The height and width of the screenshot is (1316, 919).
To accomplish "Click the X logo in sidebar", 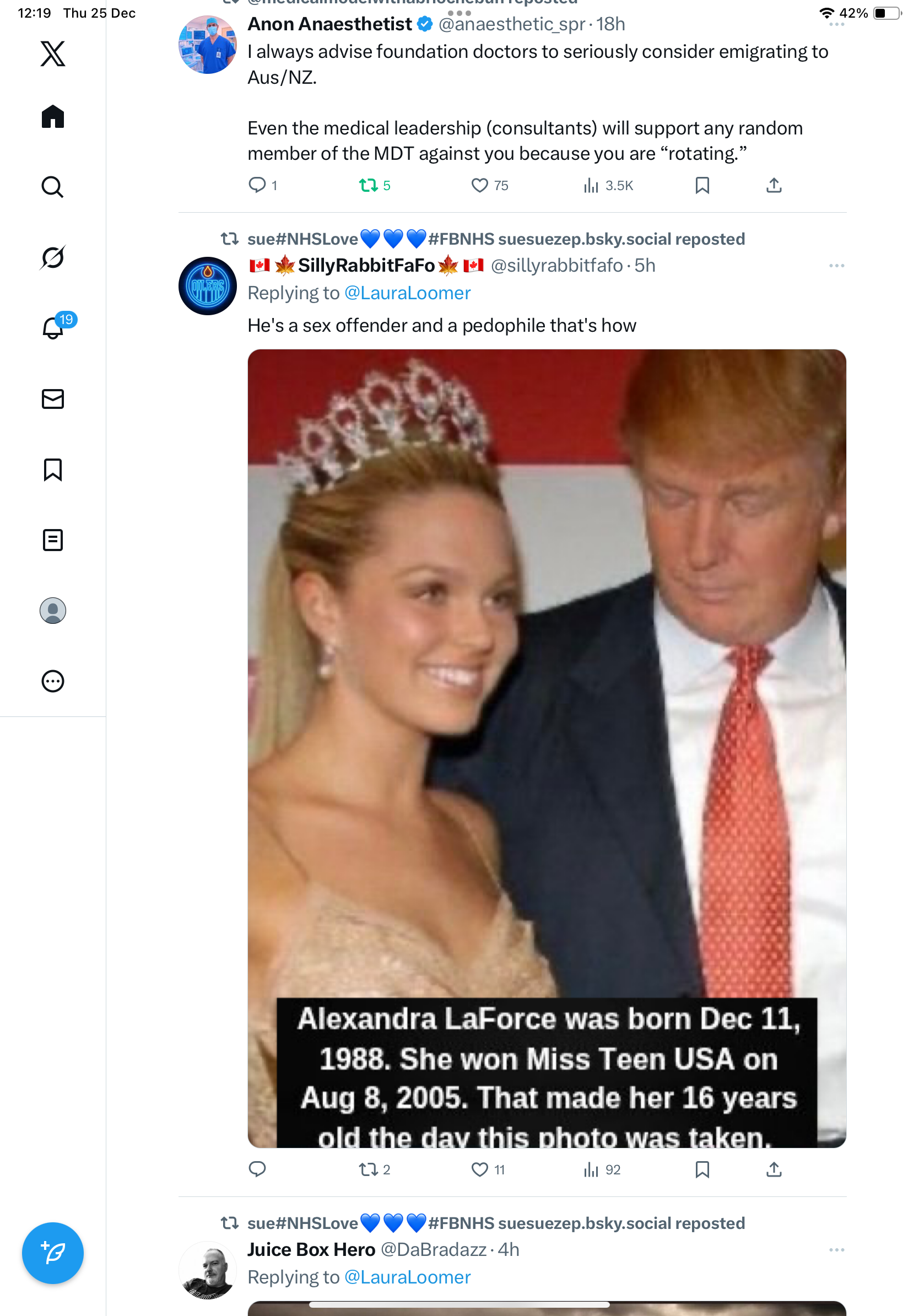I will click(x=53, y=54).
